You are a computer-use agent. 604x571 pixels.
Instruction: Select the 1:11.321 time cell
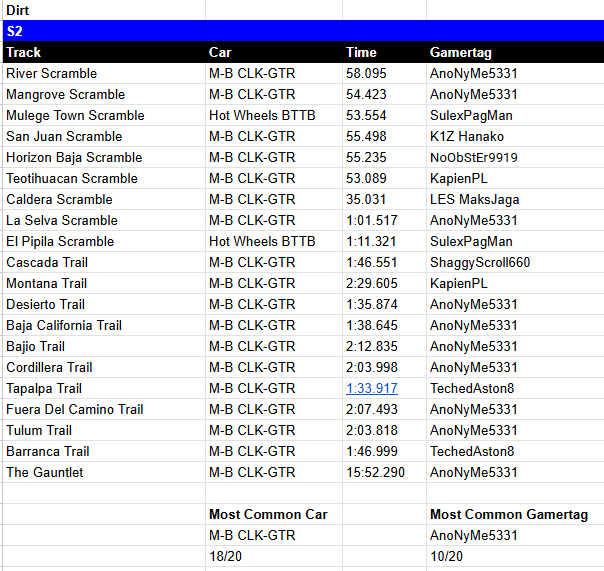384,241
